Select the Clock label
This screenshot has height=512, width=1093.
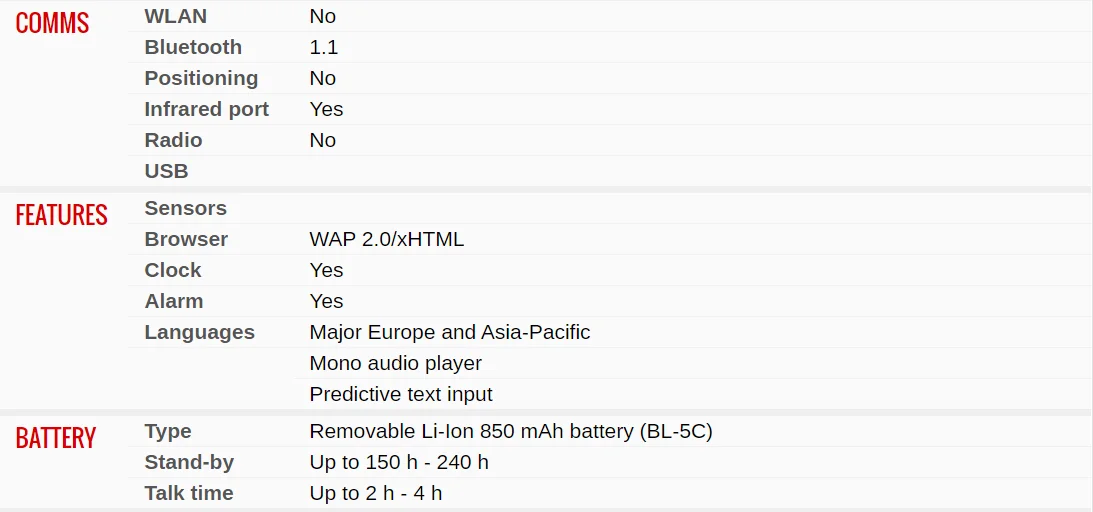pyautogui.click(x=173, y=270)
